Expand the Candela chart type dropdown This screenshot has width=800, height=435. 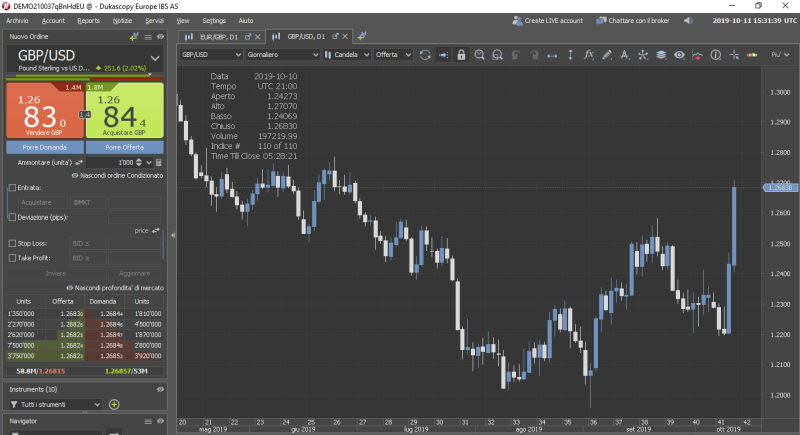tap(351, 55)
